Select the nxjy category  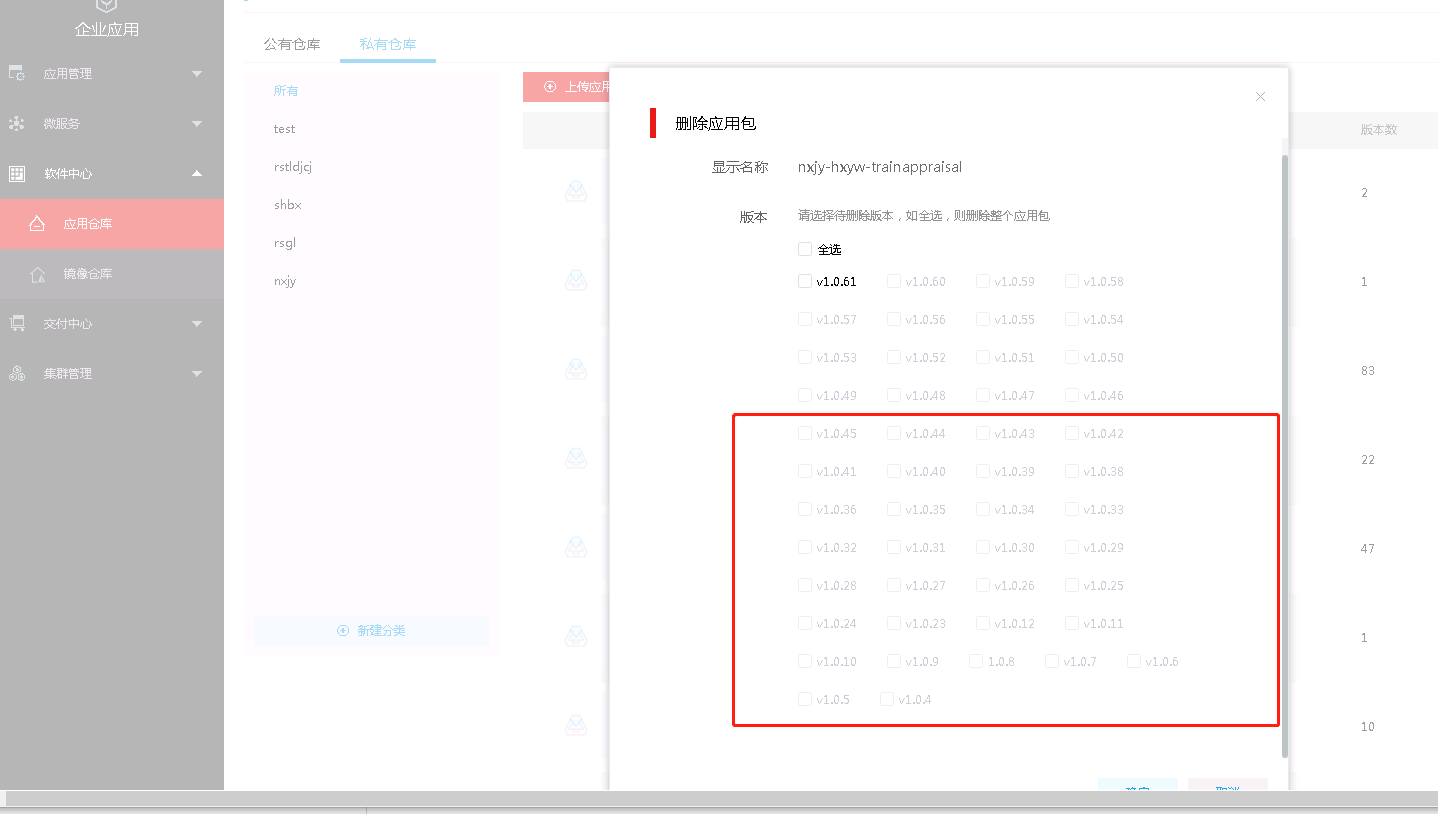pos(285,281)
